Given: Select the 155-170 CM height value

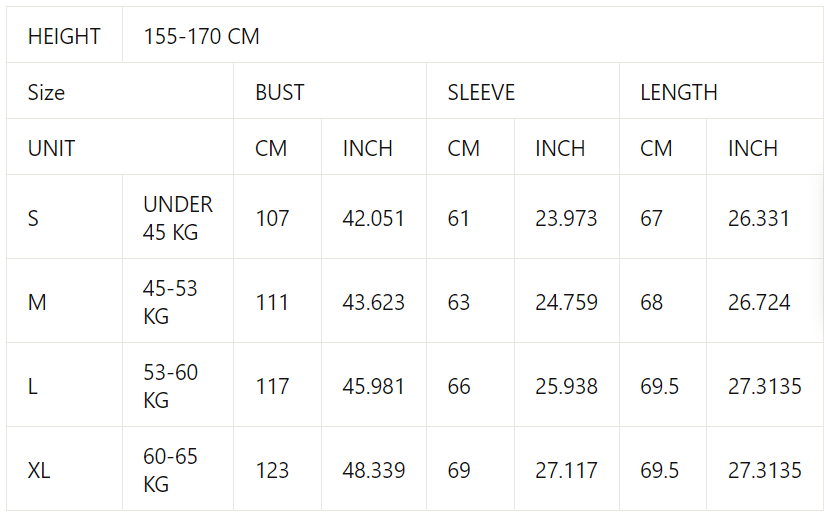Looking at the screenshot, I should (201, 37).
